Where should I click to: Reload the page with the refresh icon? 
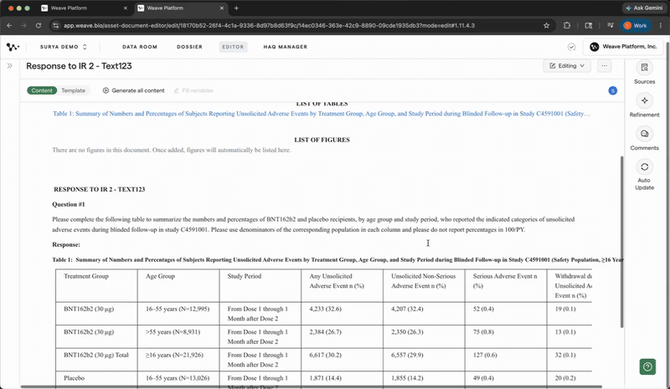point(38,26)
